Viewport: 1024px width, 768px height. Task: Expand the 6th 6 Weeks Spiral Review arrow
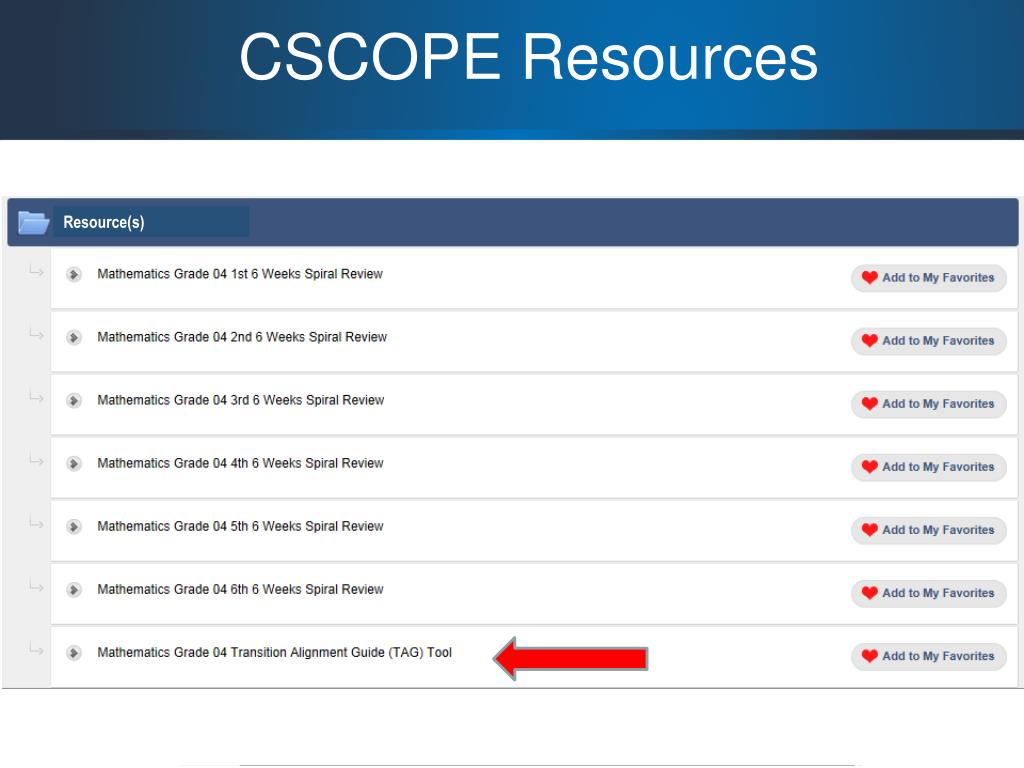[74, 590]
